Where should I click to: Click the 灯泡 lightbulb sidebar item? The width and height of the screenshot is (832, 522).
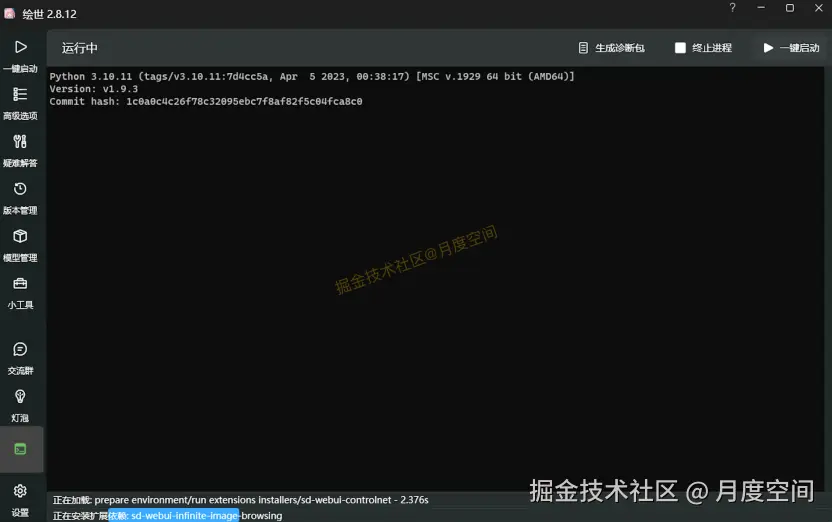point(20,406)
